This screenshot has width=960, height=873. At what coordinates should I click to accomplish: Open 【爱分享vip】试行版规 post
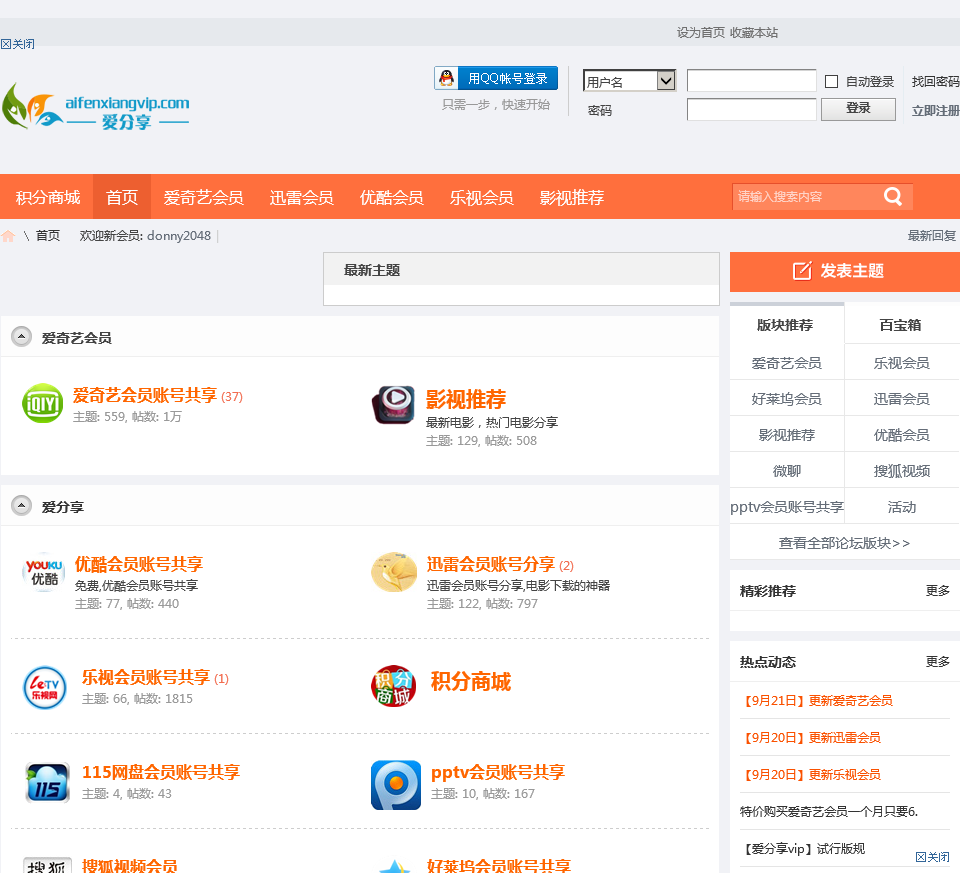click(x=803, y=849)
